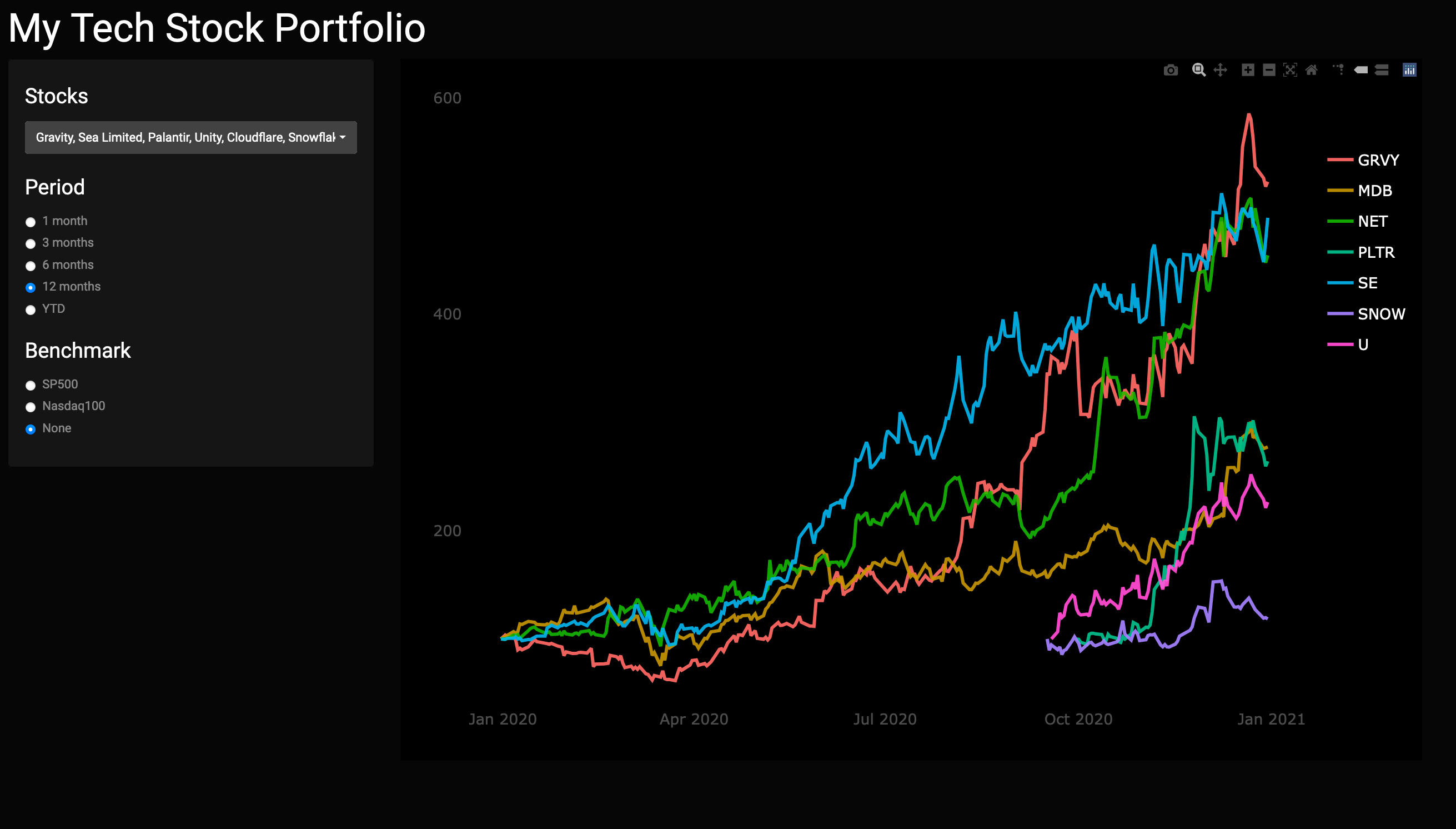Click the 6 months label
This screenshot has width=1456, height=829.
click(68, 264)
